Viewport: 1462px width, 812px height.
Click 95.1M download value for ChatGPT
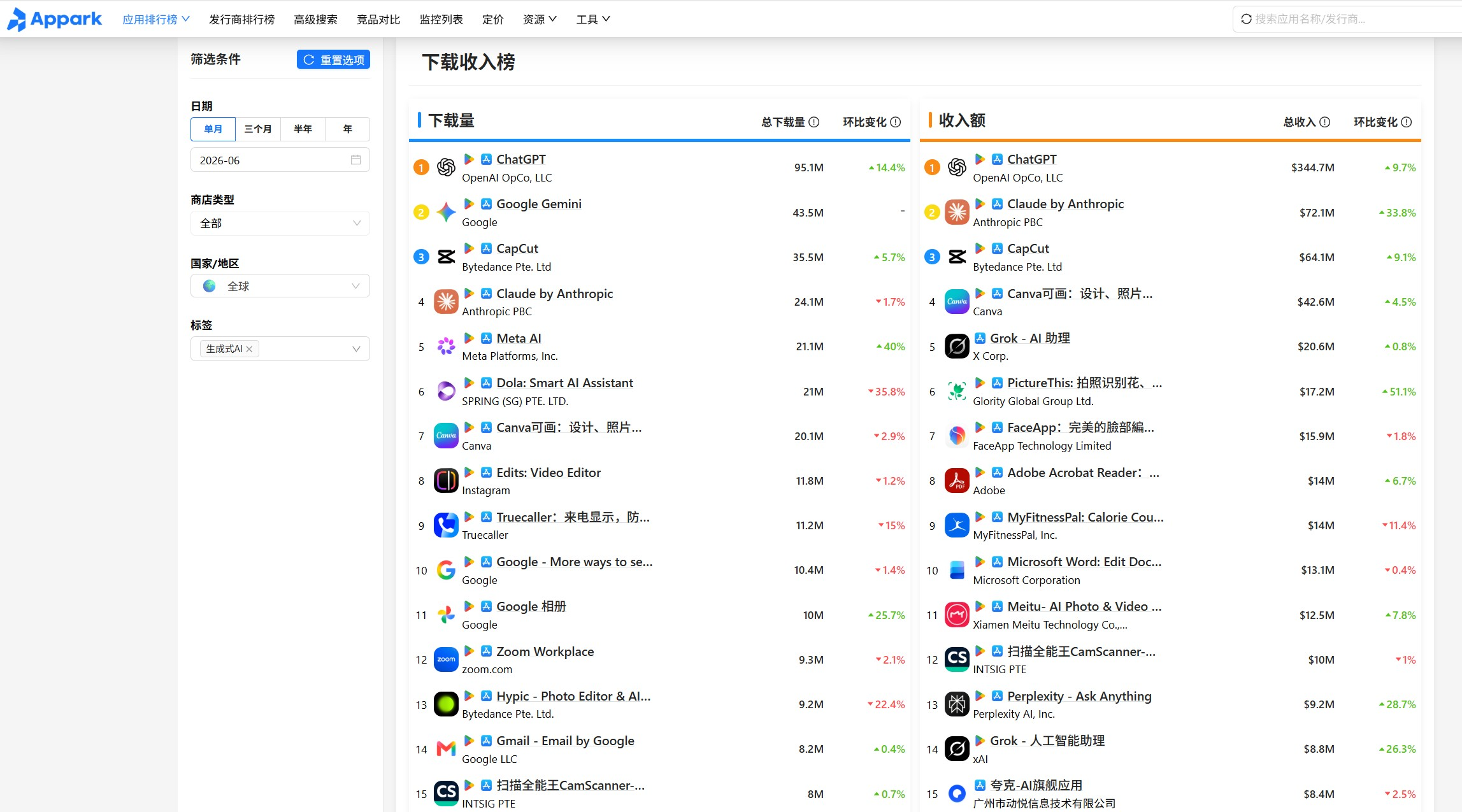[x=808, y=167]
